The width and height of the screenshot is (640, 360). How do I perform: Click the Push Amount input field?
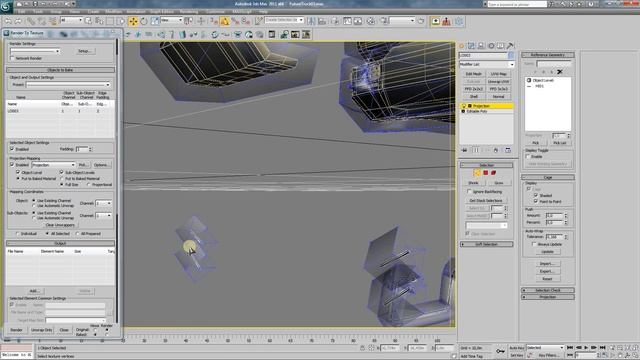[x=554, y=215]
